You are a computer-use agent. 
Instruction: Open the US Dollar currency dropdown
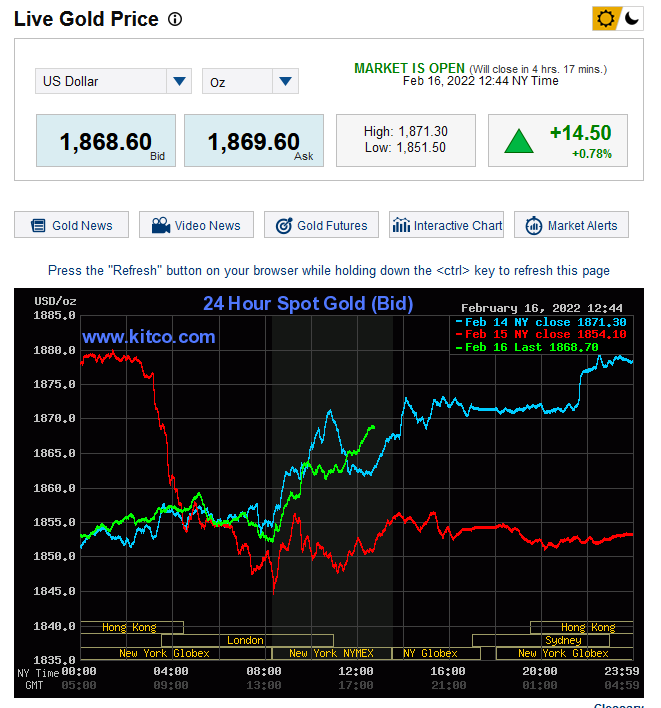(x=113, y=81)
